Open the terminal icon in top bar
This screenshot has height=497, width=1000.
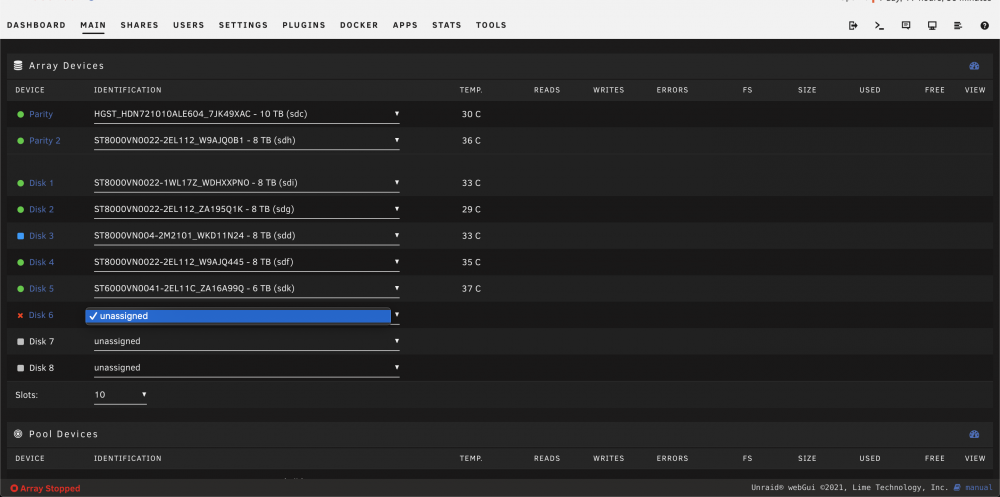click(879, 26)
